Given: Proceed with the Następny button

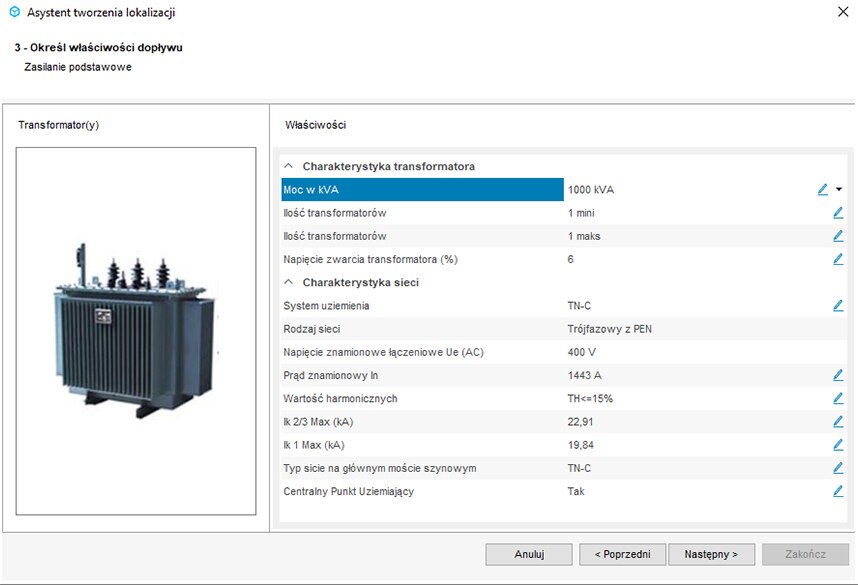Looking at the screenshot, I should [711, 554].
